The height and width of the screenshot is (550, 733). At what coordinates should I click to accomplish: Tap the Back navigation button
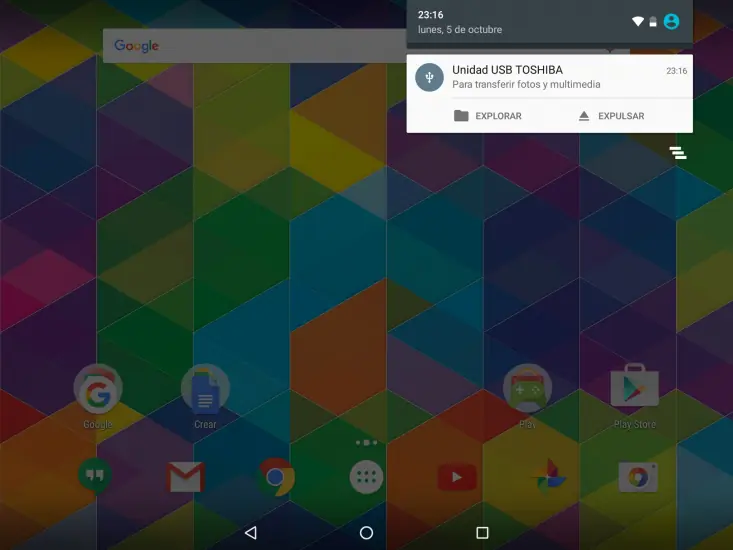tap(251, 533)
